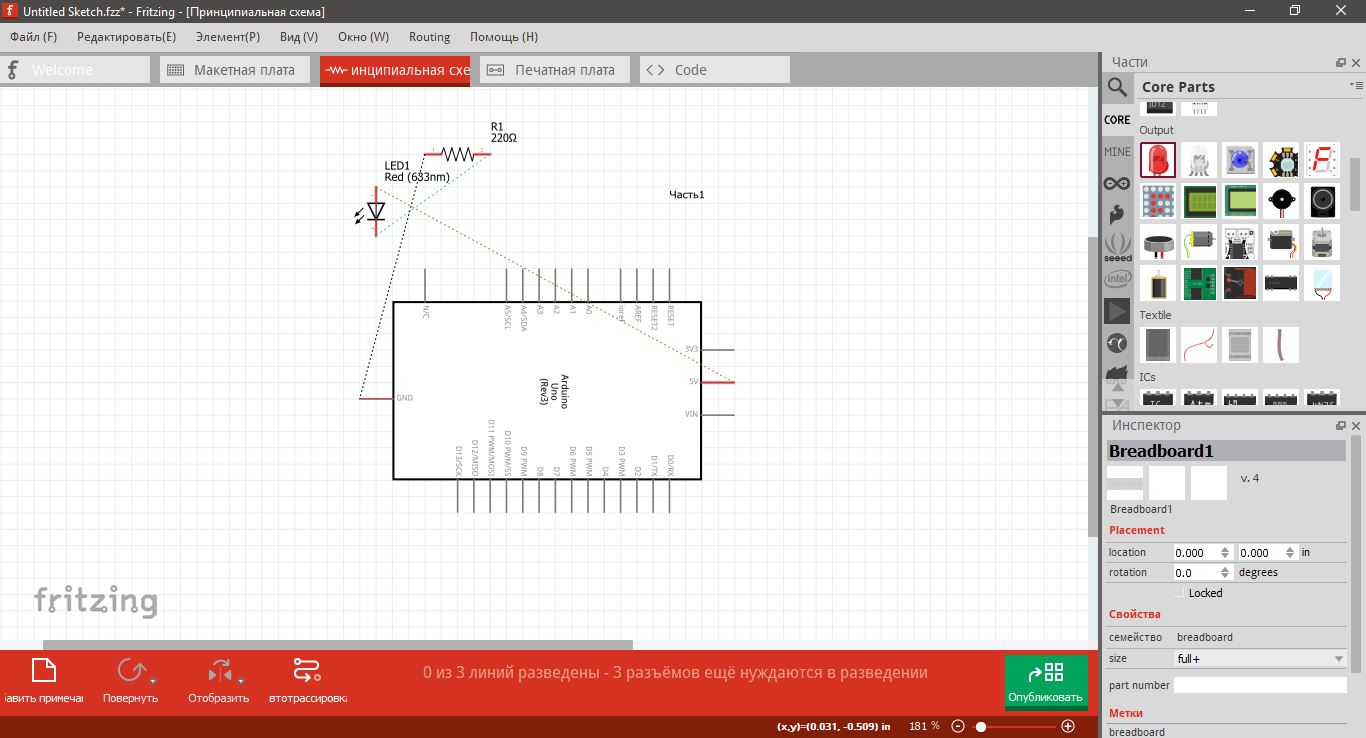1366x738 pixels.
Task: Close the Inspector panel
Action: click(x=1356, y=425)
